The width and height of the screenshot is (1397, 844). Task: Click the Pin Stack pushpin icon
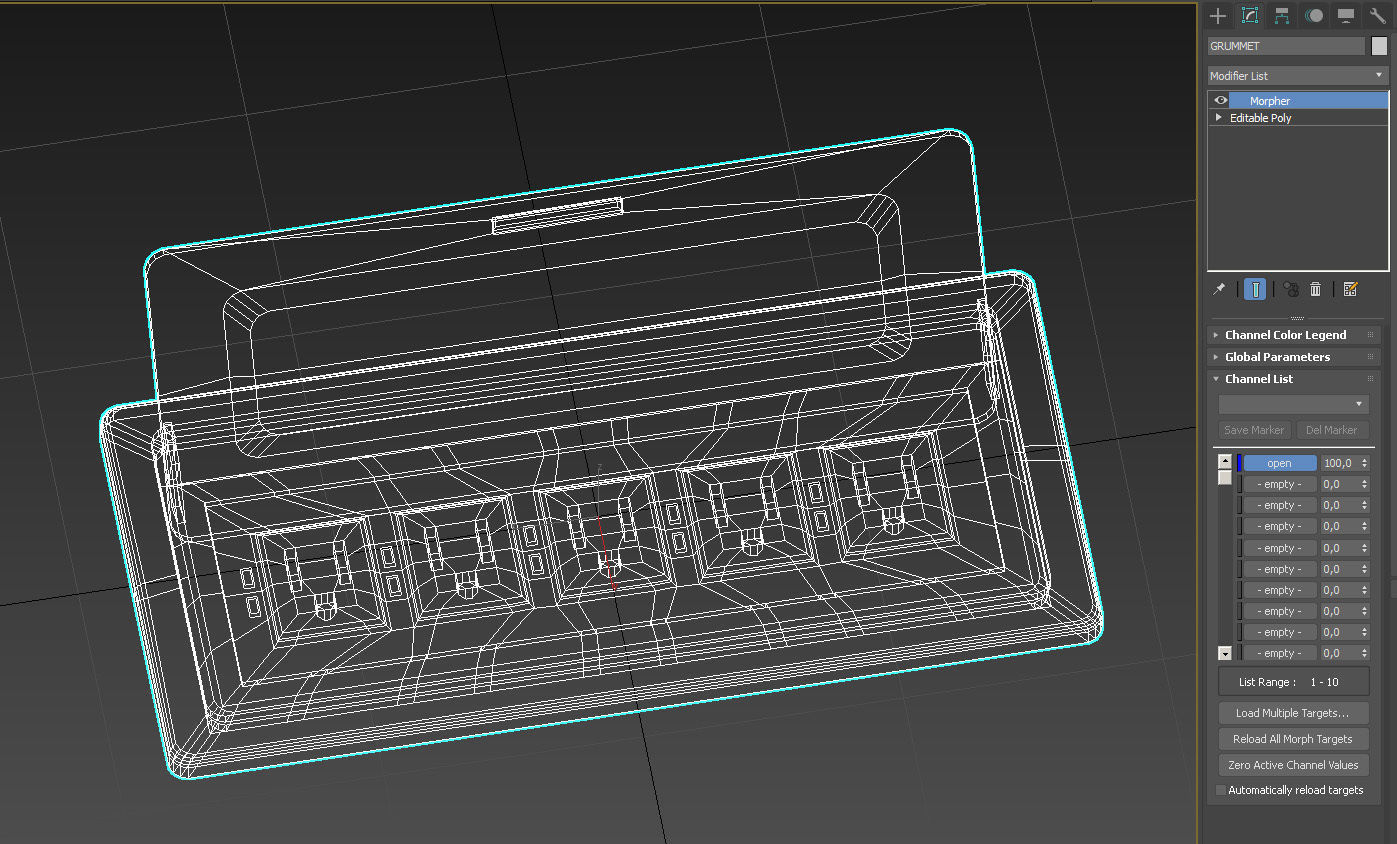click(1219, 289)
